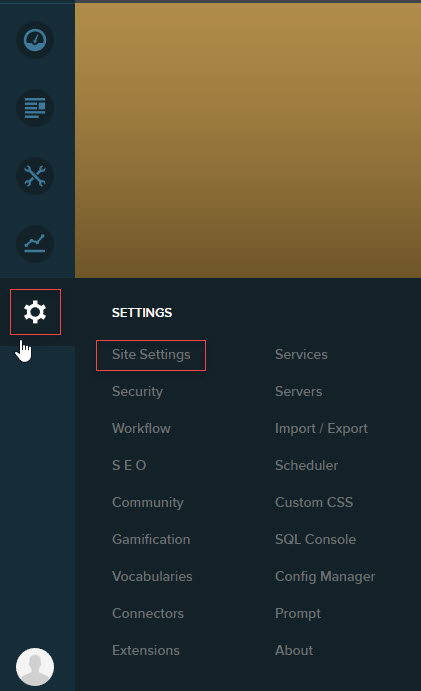This screenshot has height=691, width=421.
Task: Open the wrench and screwdriver tools icon
Action: [x=35, y=176]
